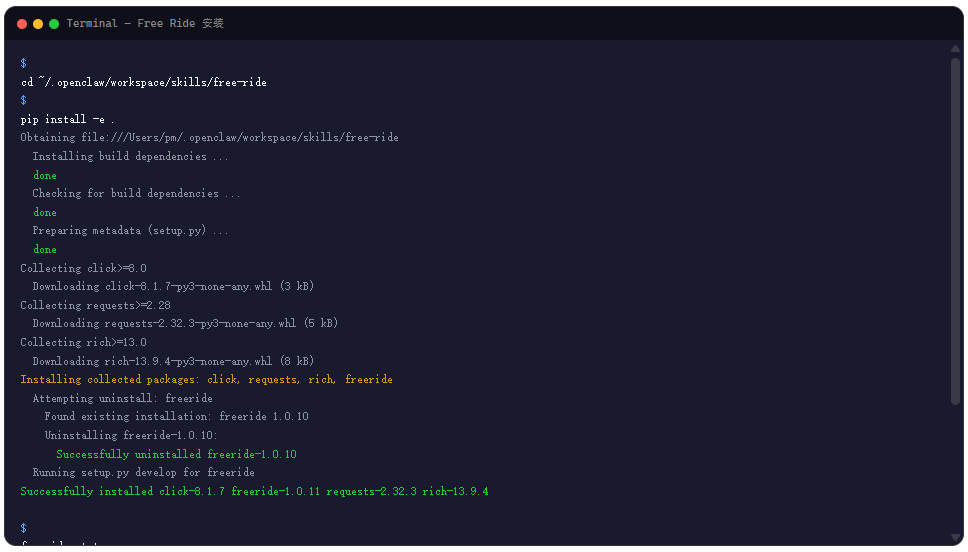Click the orange 'Installing collected packages' line
Image resolution: width=968 pixels, height=552 pixels.
206,379
